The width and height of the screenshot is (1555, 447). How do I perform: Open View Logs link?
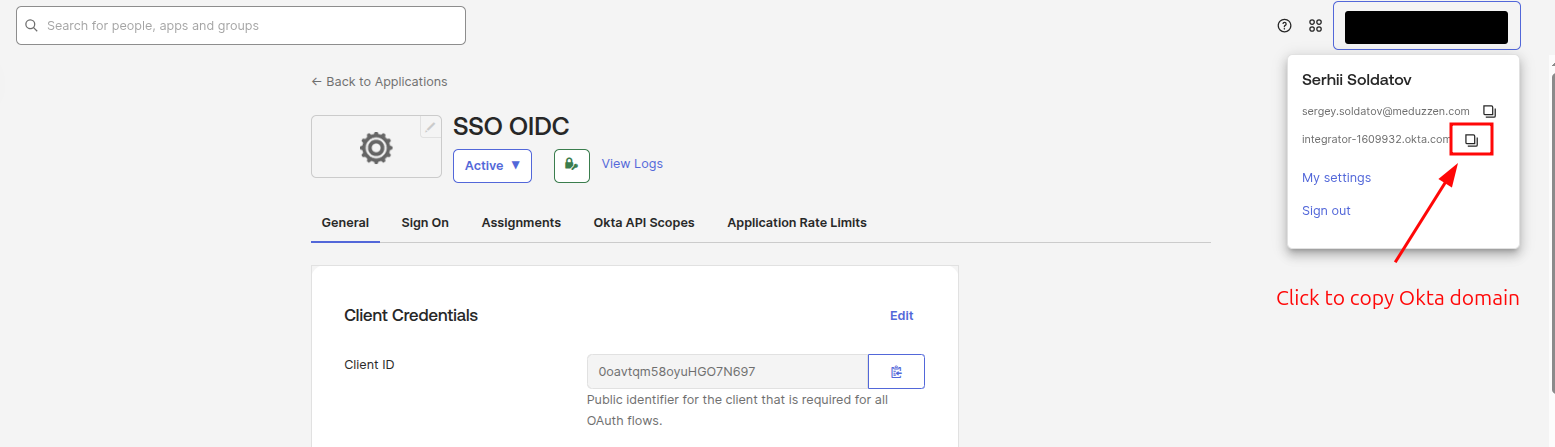632,164
